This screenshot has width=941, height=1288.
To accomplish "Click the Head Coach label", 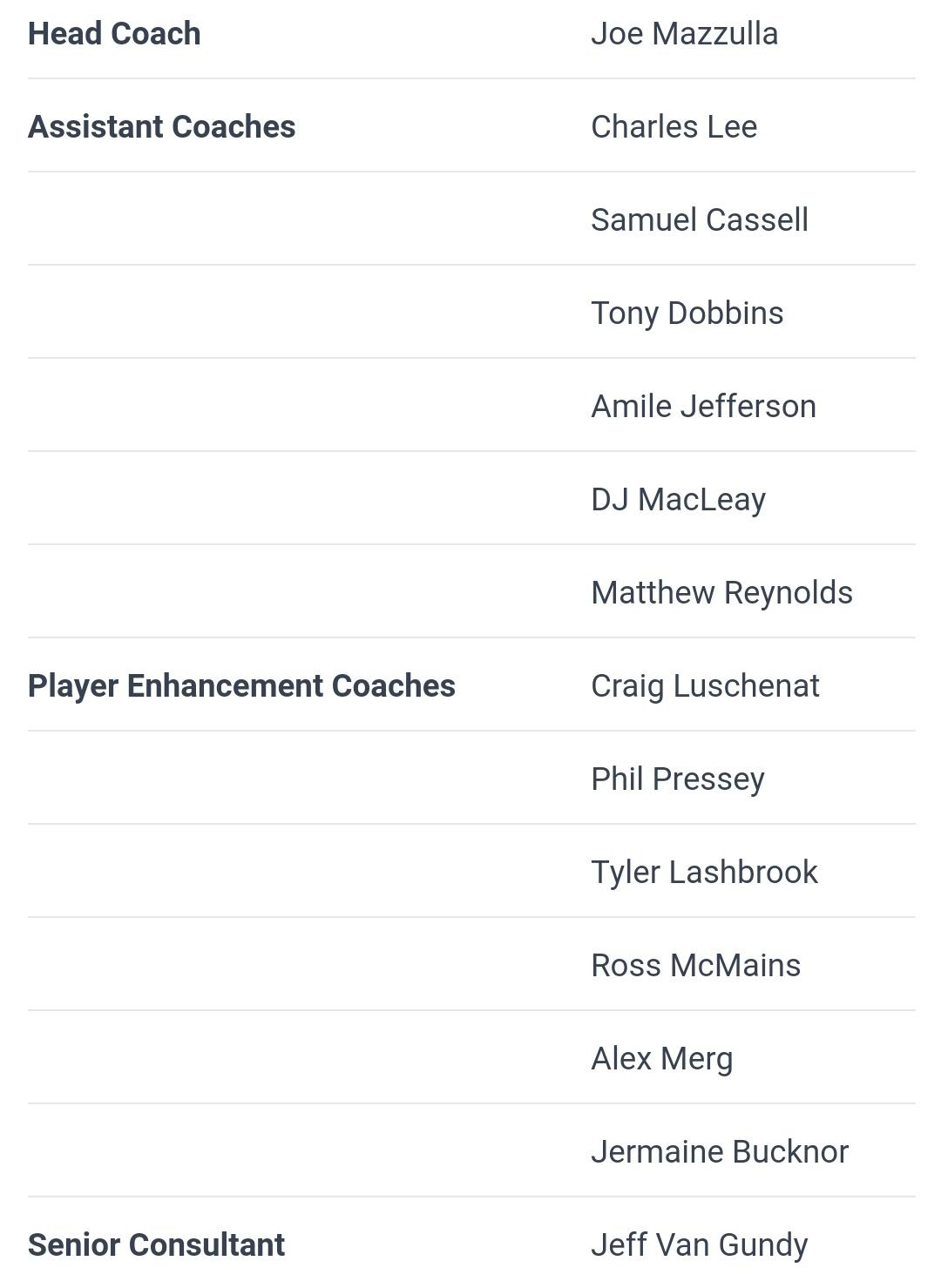I will (114, 34).
